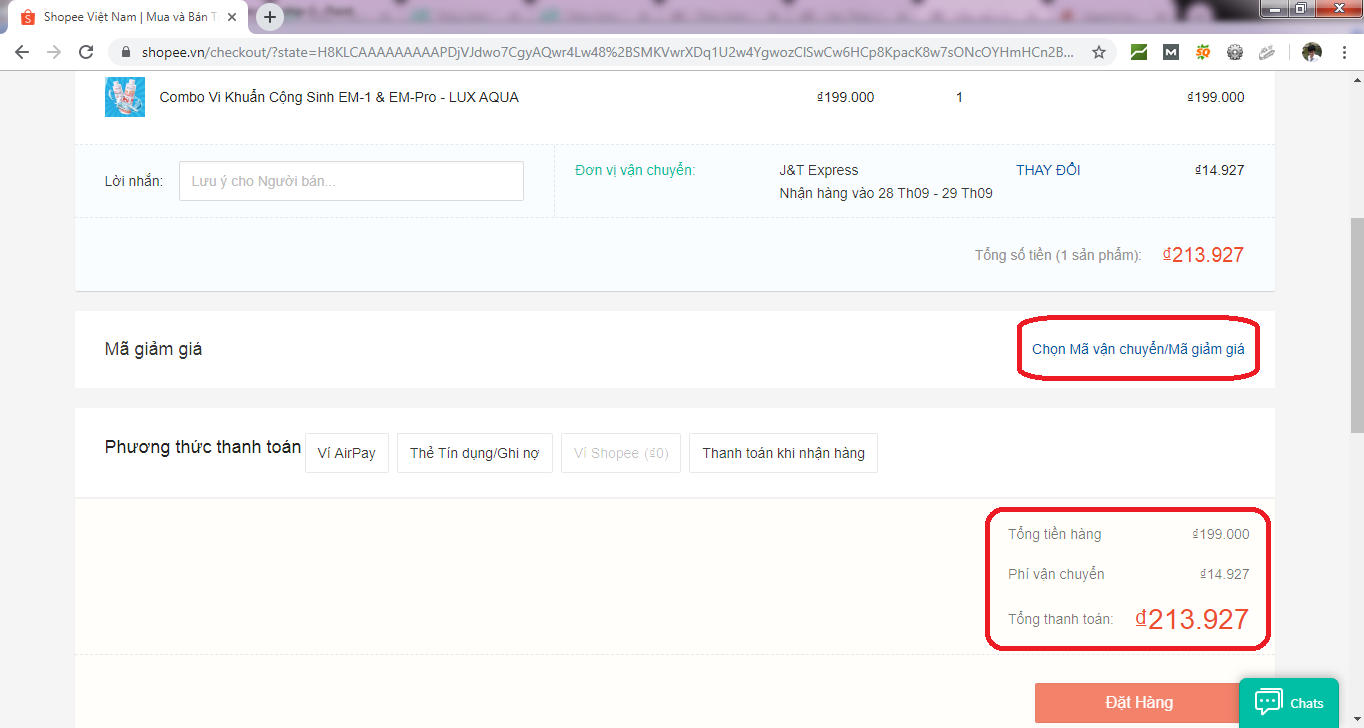Click the J&T Express carrier text
Image resolution: width=1364 pixels, height=728 pixels.
click(819, 170)
